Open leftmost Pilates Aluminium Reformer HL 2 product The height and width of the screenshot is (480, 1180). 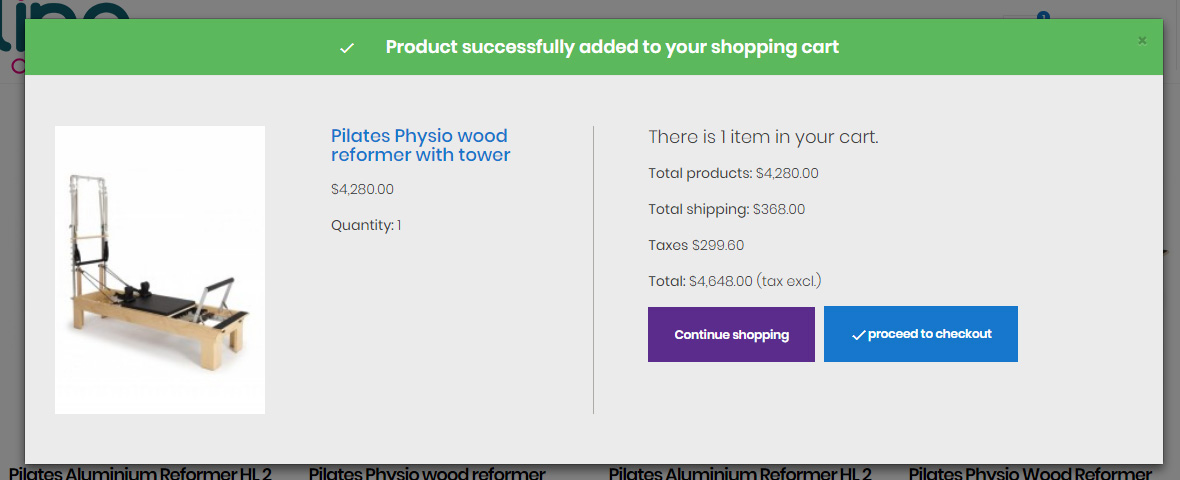[140, 473]
